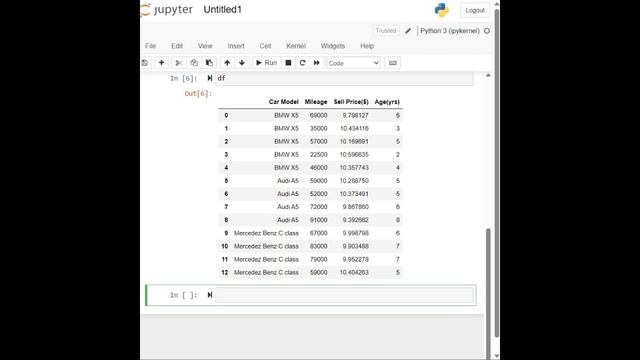Screen dimensions: 640x360
Task: Open the cell type Code dropdown
Action: point(353,63)
